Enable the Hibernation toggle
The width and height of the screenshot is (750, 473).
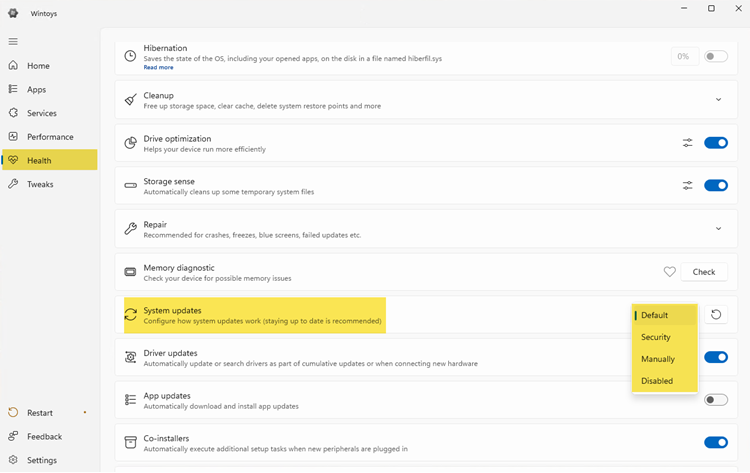tap(715, 56)
